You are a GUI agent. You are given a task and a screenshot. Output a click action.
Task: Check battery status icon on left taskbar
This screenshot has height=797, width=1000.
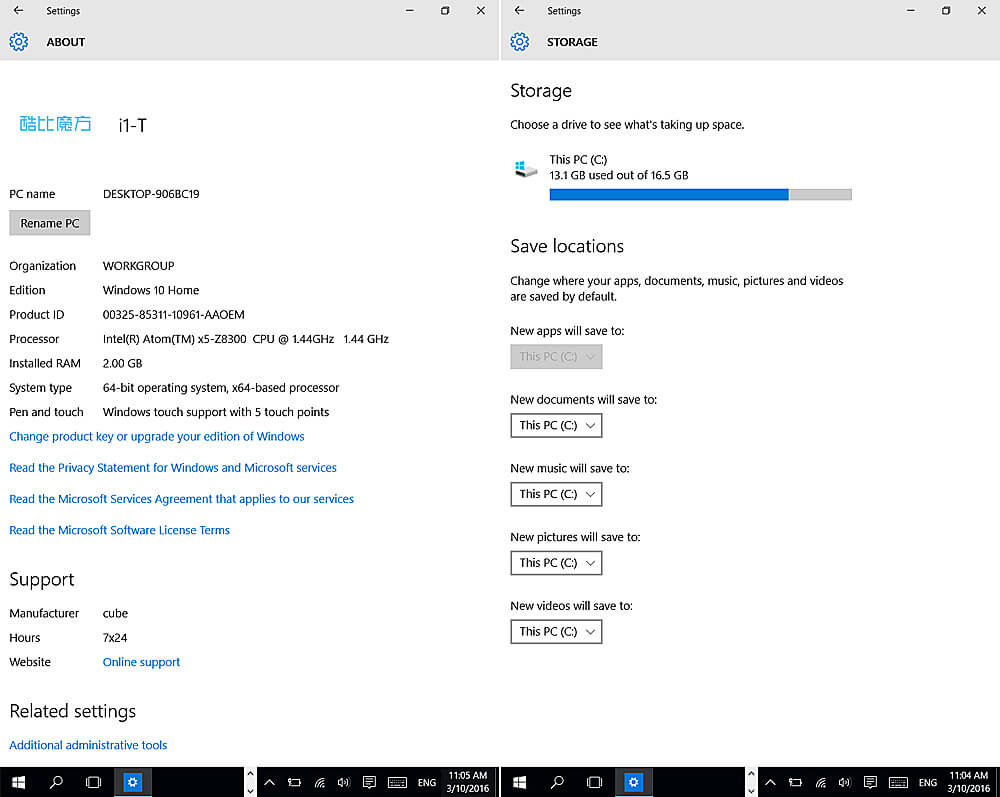point(294,782)
